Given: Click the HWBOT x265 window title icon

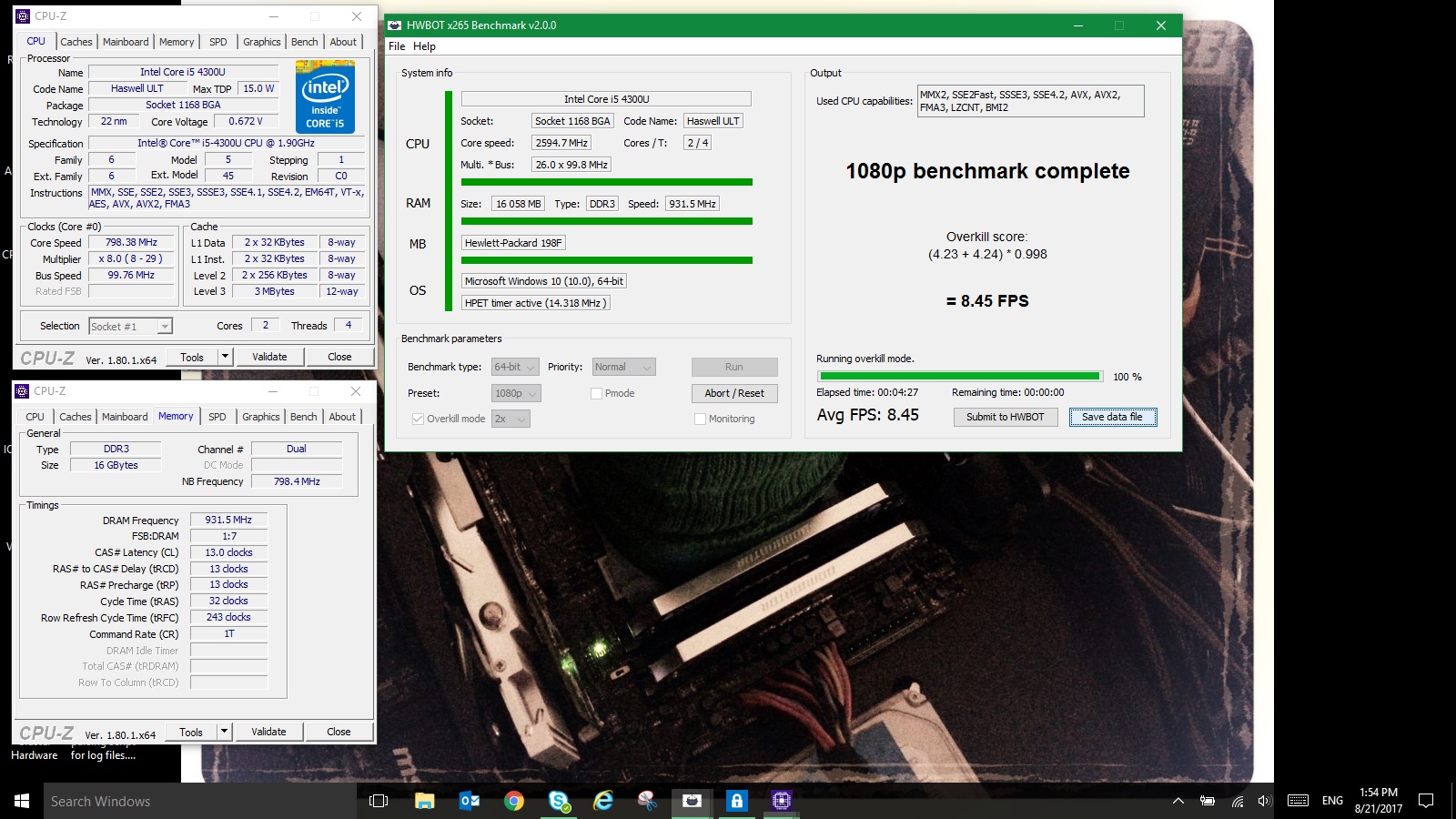Looking at the screenshot, I should 395,25.
